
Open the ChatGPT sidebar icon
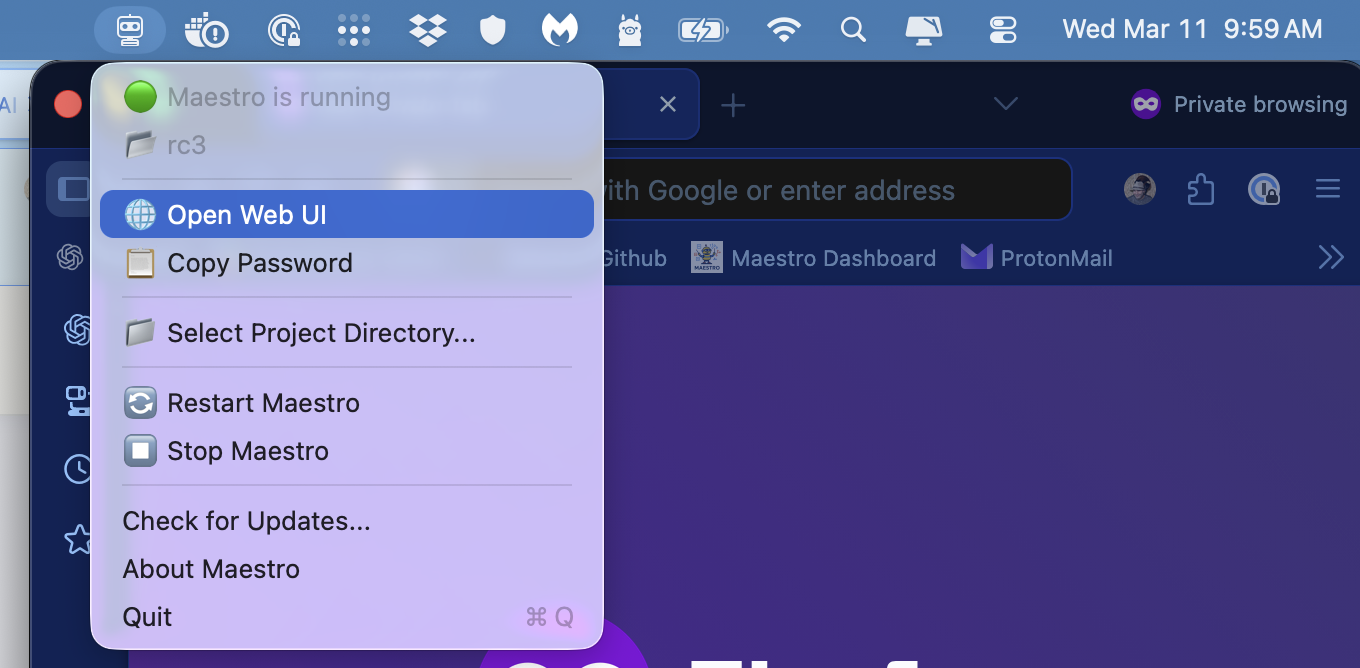point(78,329)
